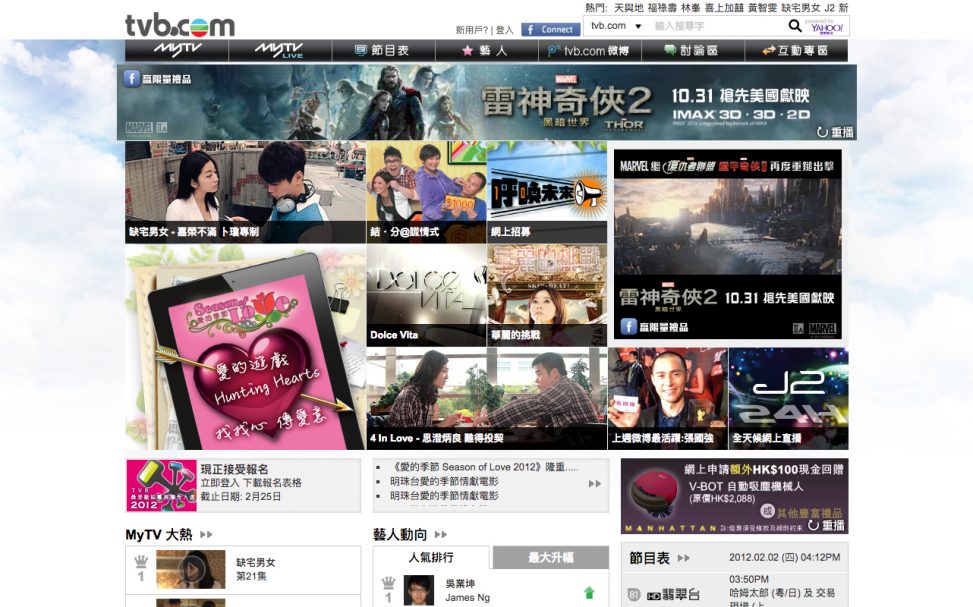Click the 吳業坤 James Ng name
973x607 pixels.
[467, 590]
